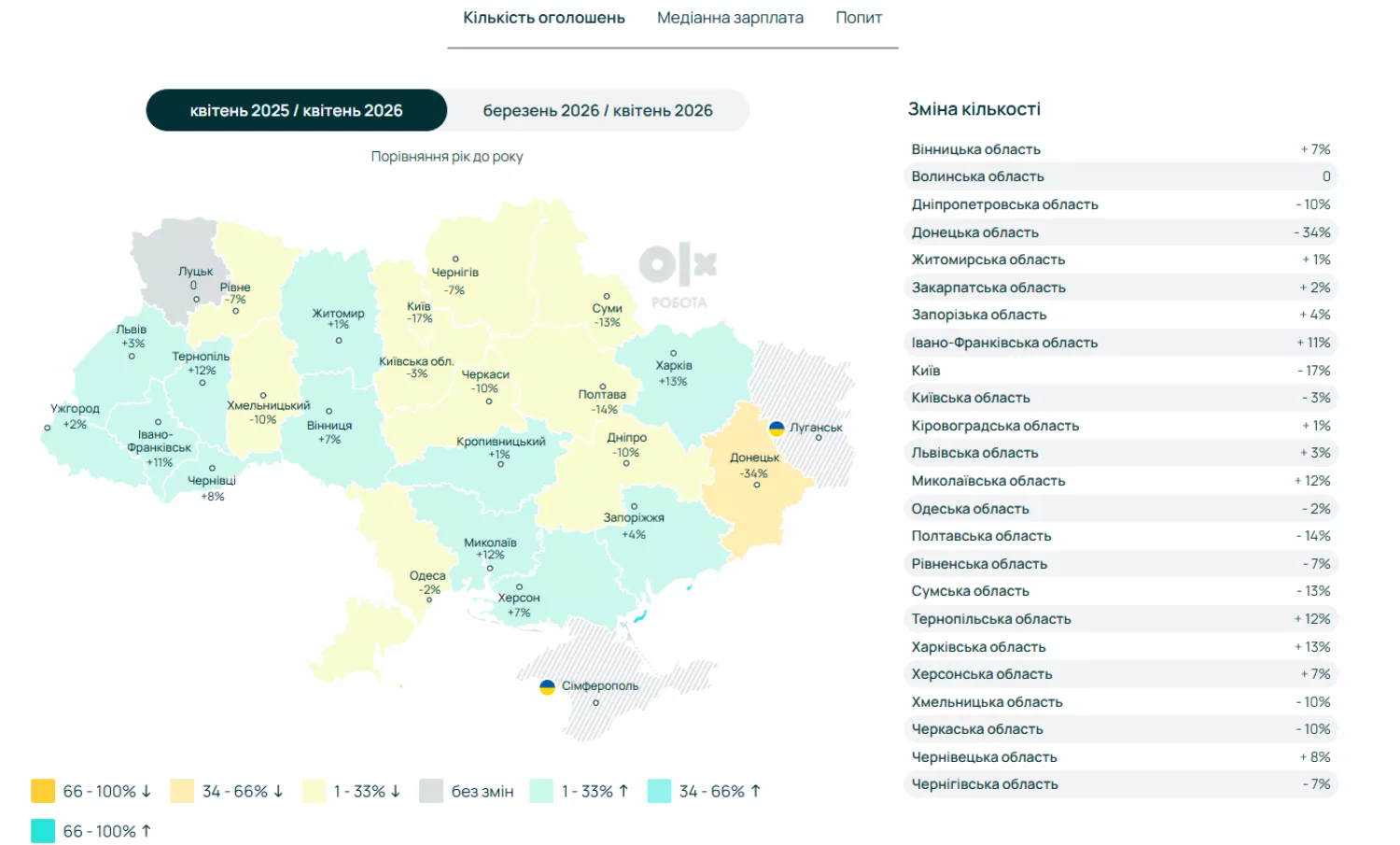Screen dimensions: 1400x845
Task: Click the Чернігівська область list row
Action: tap(1121, 784)
